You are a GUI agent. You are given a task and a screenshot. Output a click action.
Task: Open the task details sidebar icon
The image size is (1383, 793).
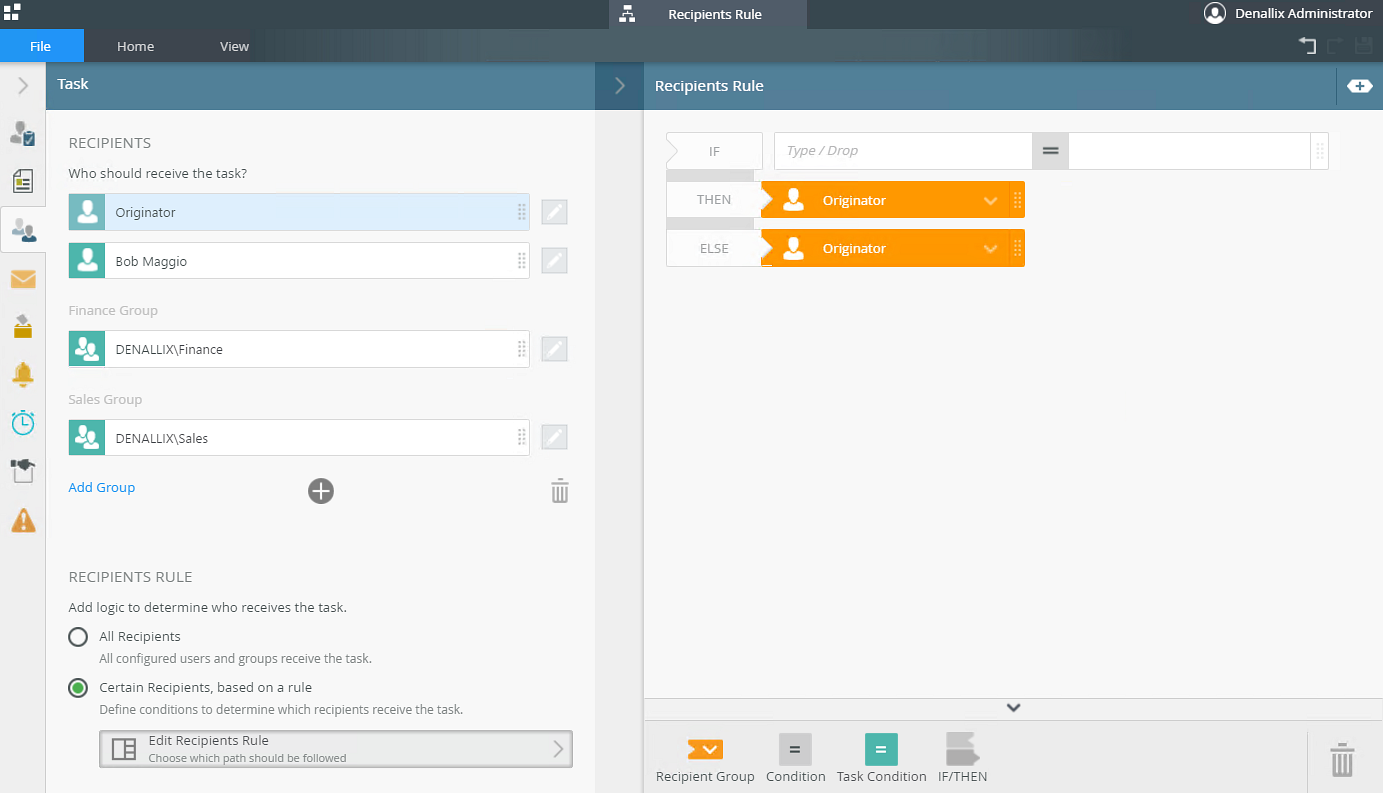point(22,133)
